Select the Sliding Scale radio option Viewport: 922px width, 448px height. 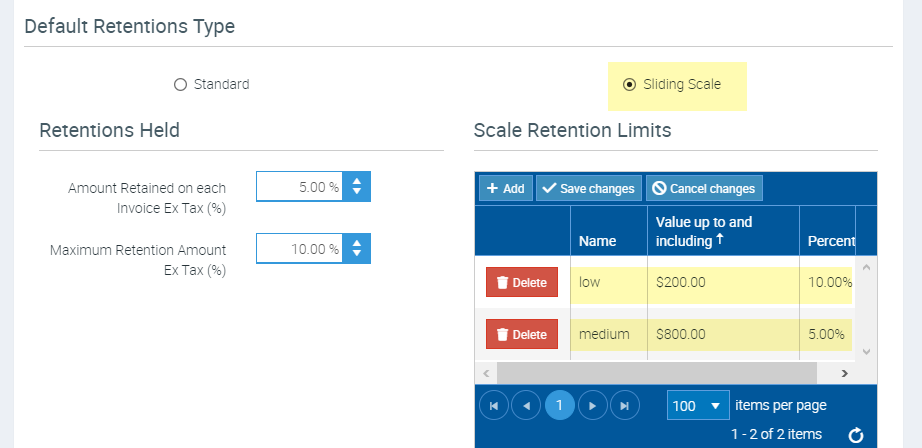click(629, 85)
